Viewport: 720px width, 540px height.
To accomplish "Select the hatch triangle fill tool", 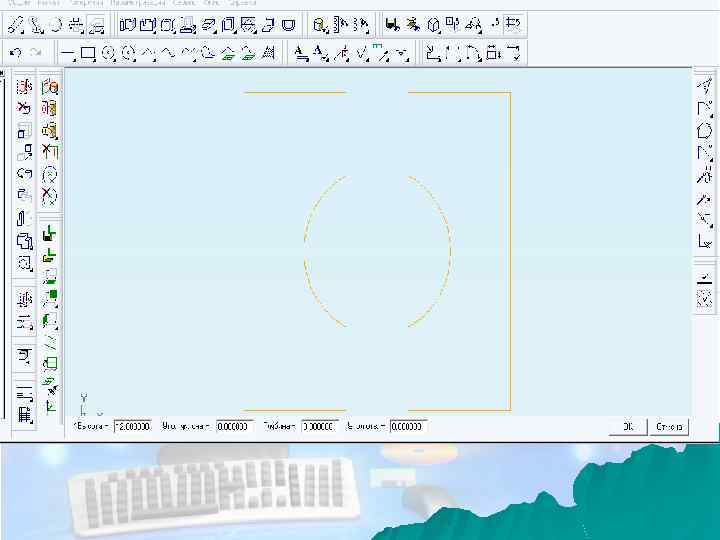I will (268, 53).
